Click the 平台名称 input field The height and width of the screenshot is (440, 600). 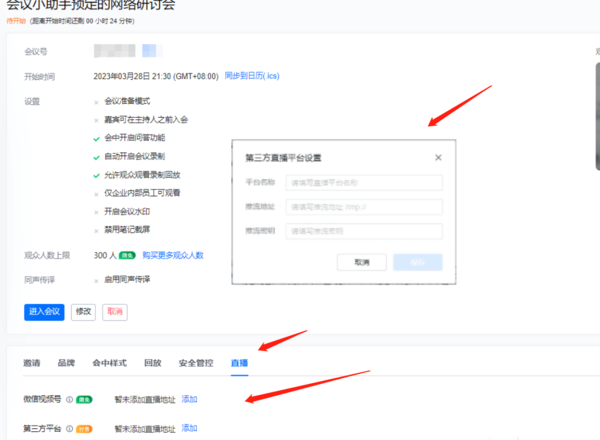[x=364, y=183]
